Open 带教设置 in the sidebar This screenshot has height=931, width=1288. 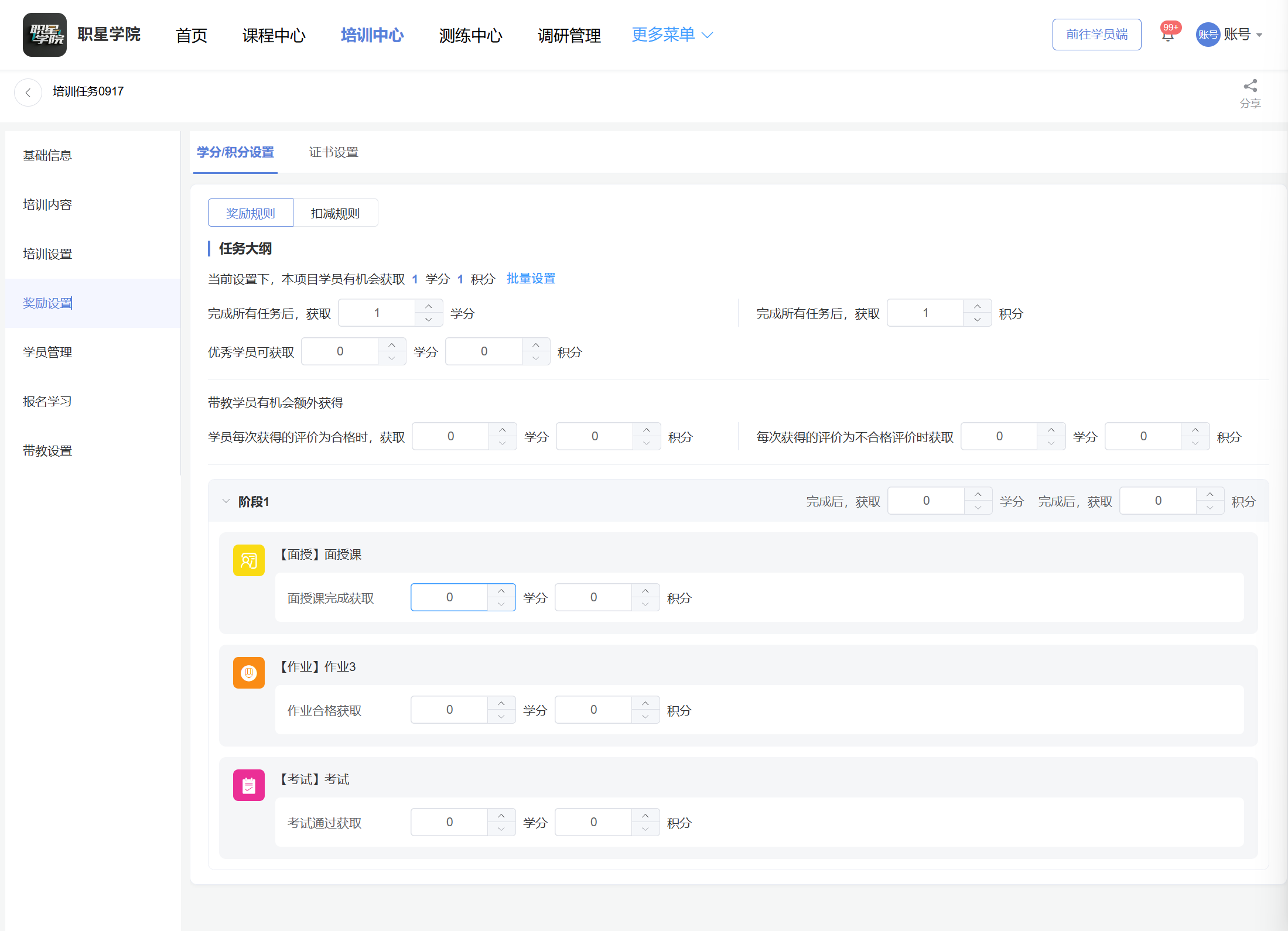(47, 451)
